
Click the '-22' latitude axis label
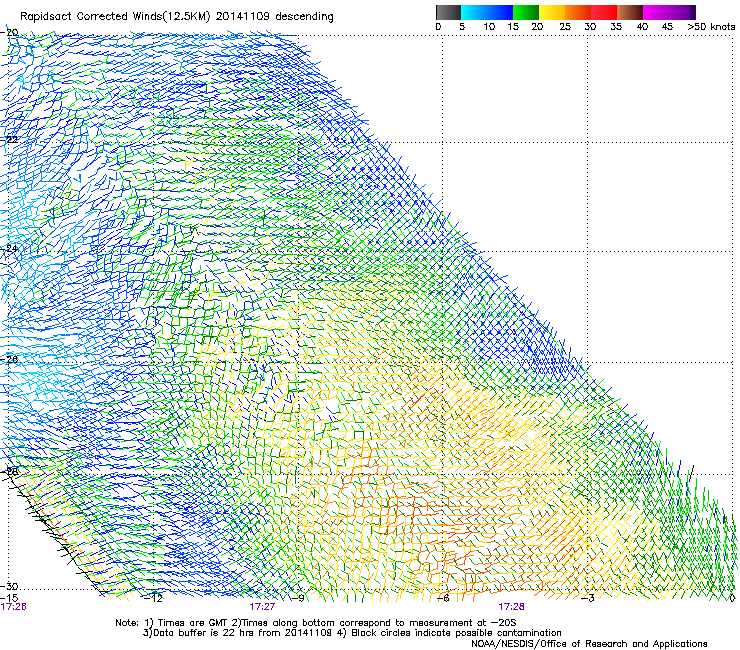9,140
